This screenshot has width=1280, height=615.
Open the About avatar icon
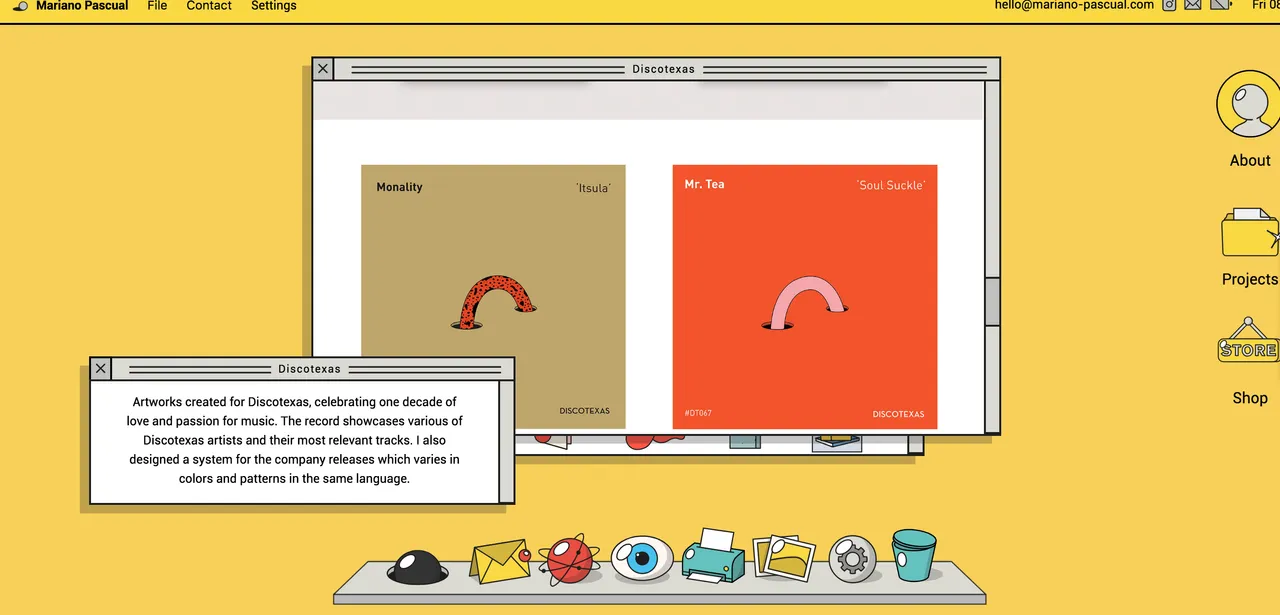click(1248, 106)
